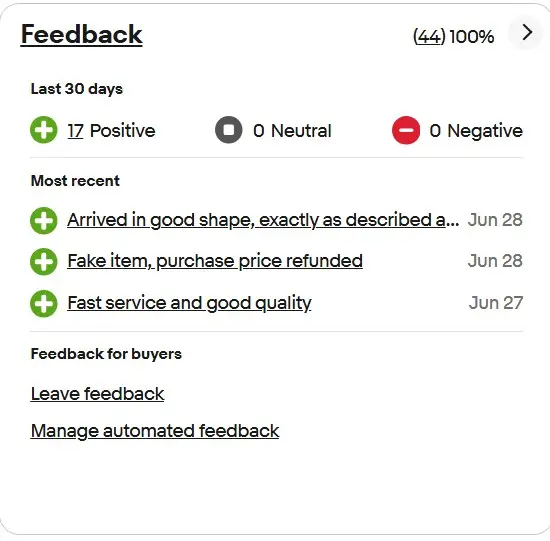Image resolution: width=550 pixels, height=541 pixels.
Task: Open 'Arrived in good shape, exactly as described' feedback
Action: click(263, 220)
